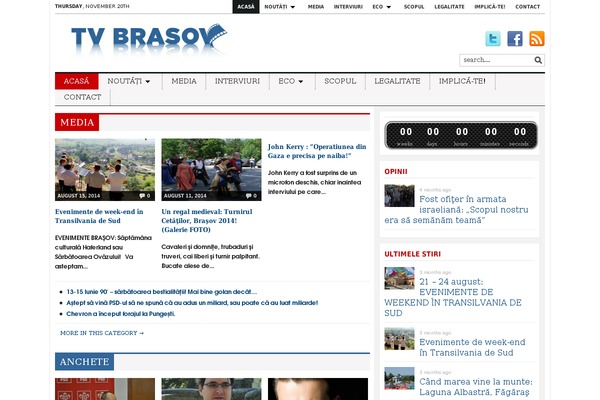Open Aștept să vină PSD-ul link
This screenshot has height=400, width=600.
[192, 303]
